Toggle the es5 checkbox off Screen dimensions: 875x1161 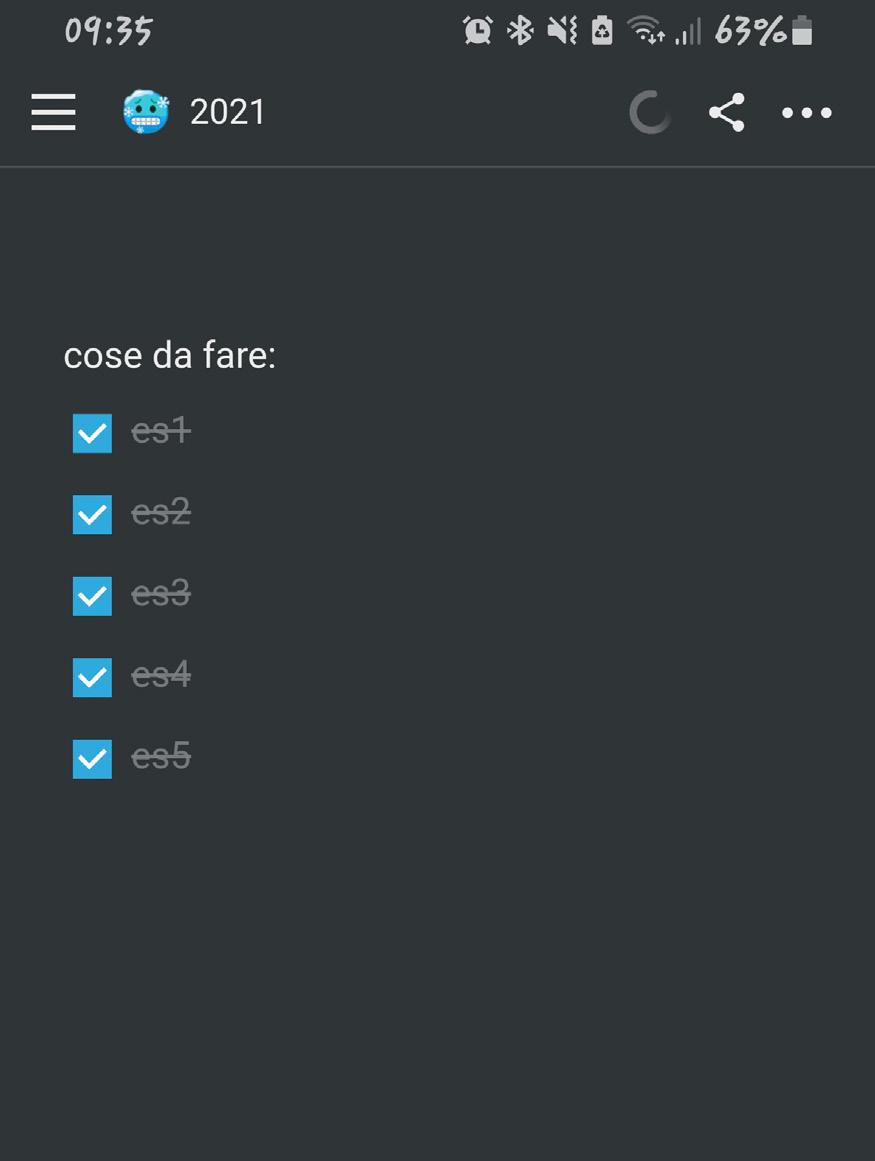[x=92, y=759]
